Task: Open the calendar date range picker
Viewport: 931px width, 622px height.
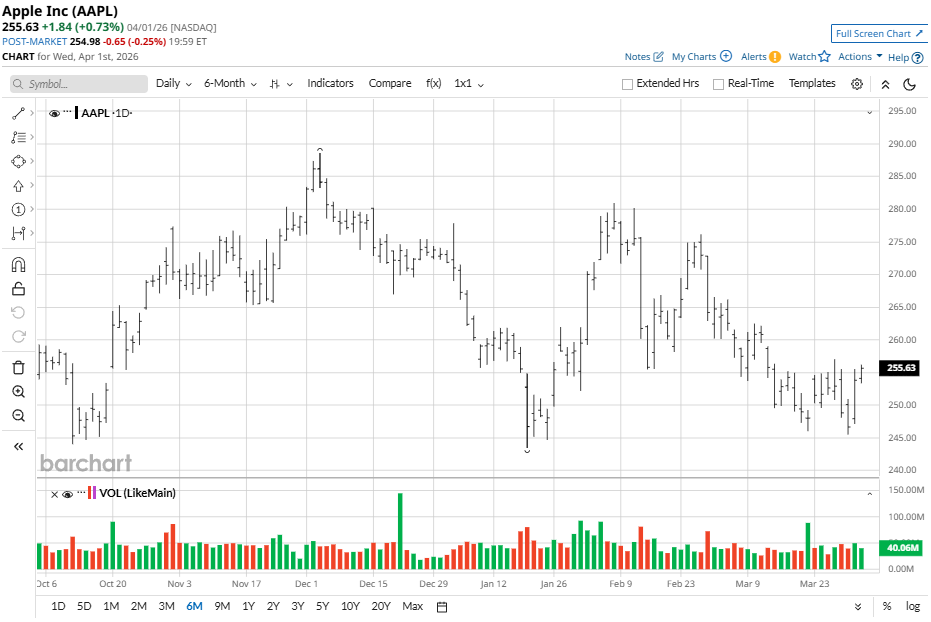Action: pyautogui.click(x=442, y=607)
